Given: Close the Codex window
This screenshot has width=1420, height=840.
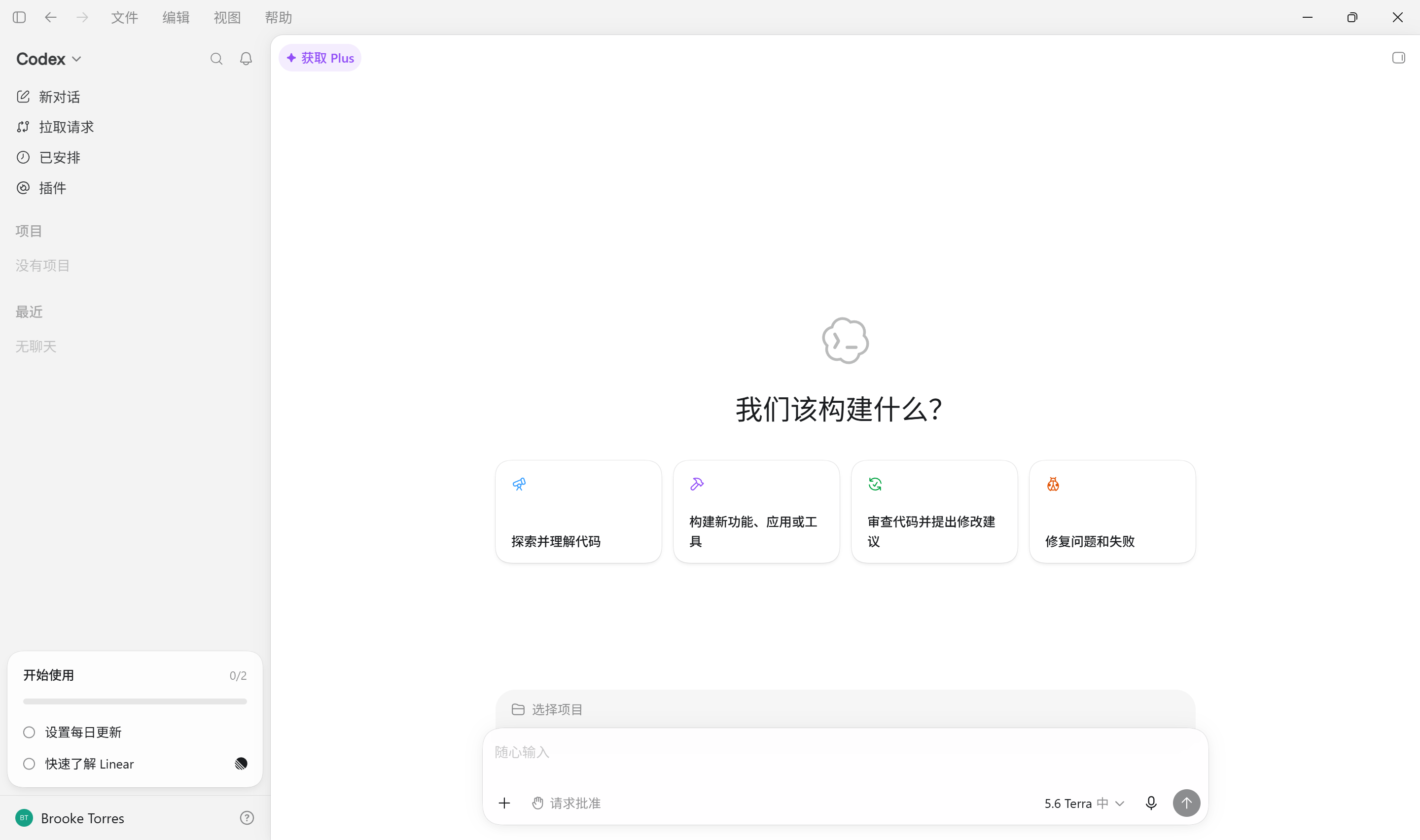Looking at the screenshot, I should (1397, 18).
